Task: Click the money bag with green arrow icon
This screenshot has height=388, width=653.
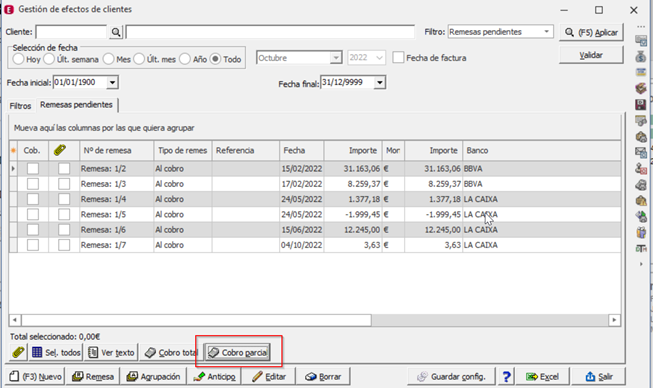Action: point(641,216)
